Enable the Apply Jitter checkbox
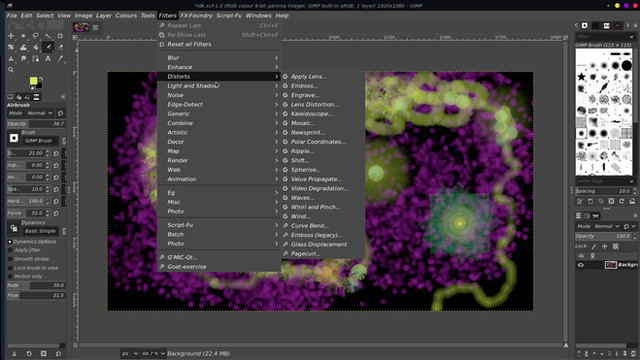The height and width of the screenshot is (360, 640). pyautogui.click(x=11, y=250)
